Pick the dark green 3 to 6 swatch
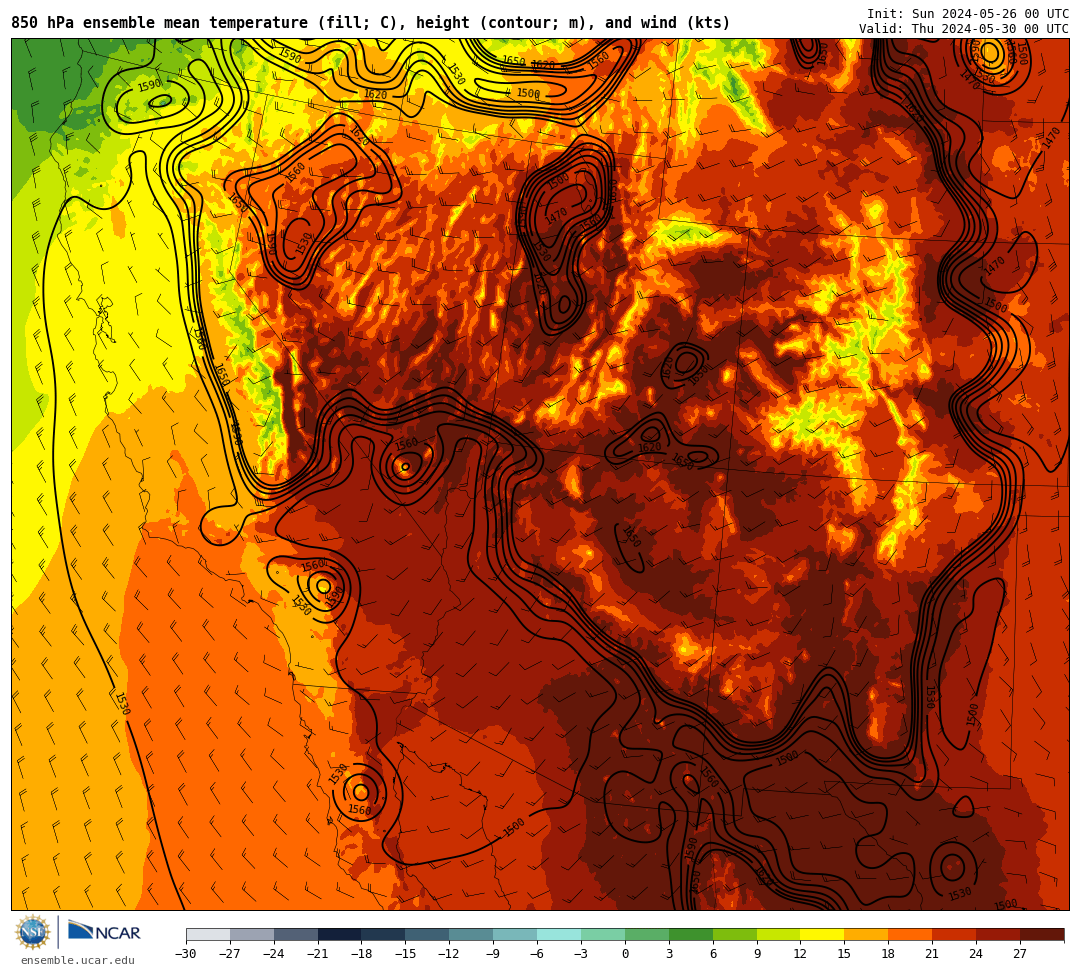 coord(691,934)
